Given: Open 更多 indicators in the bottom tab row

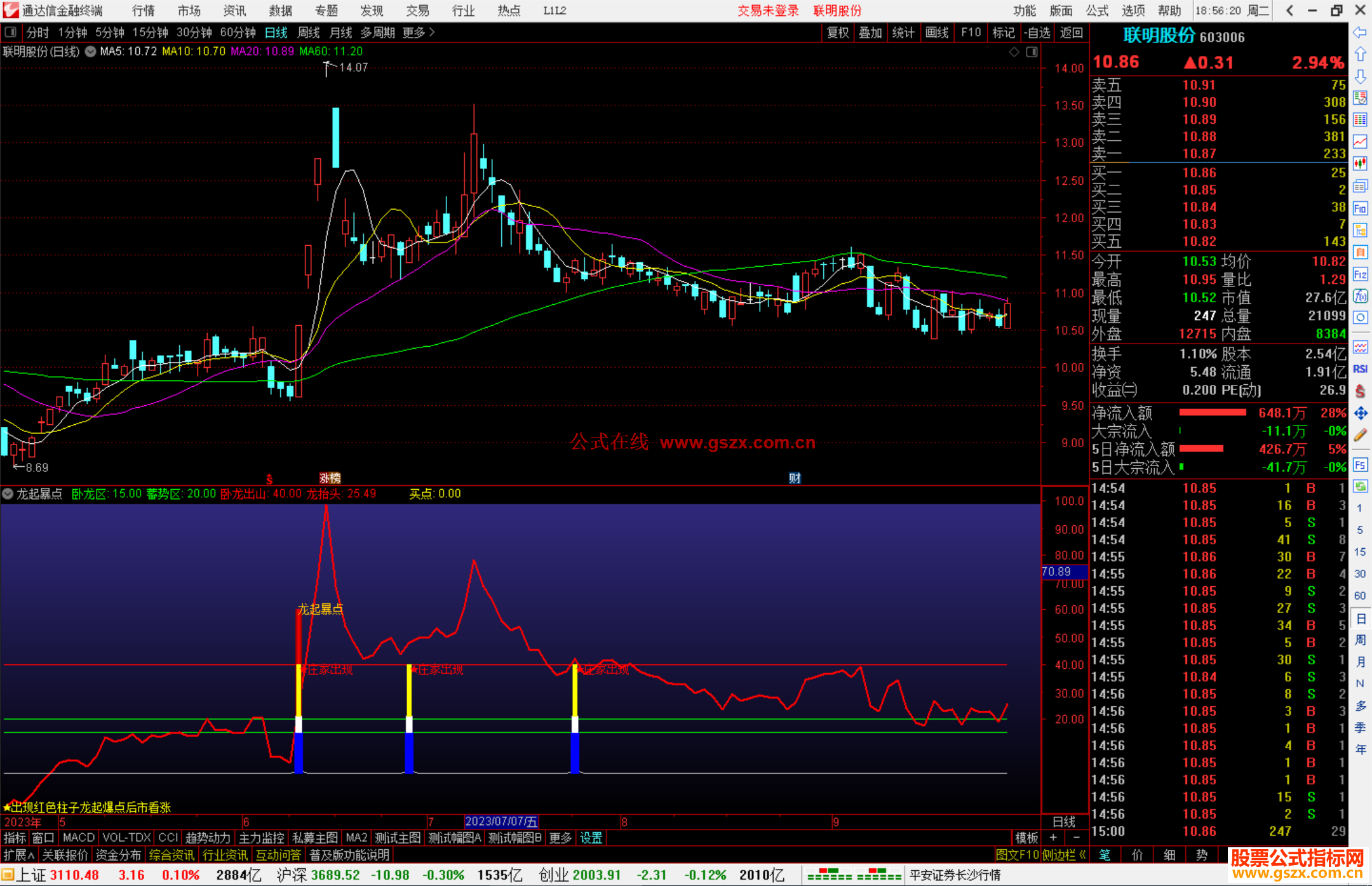Looking at the screenshot, I should (560, 838).
